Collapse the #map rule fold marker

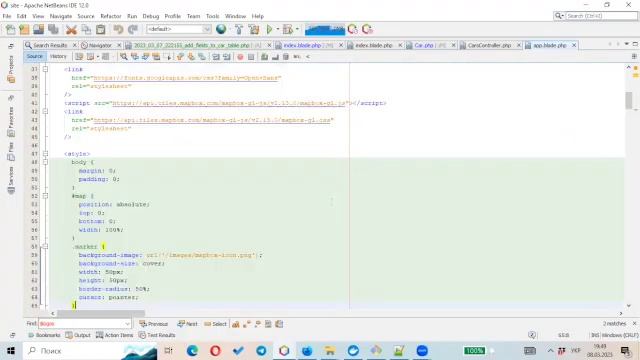click(x=45, y=196)
